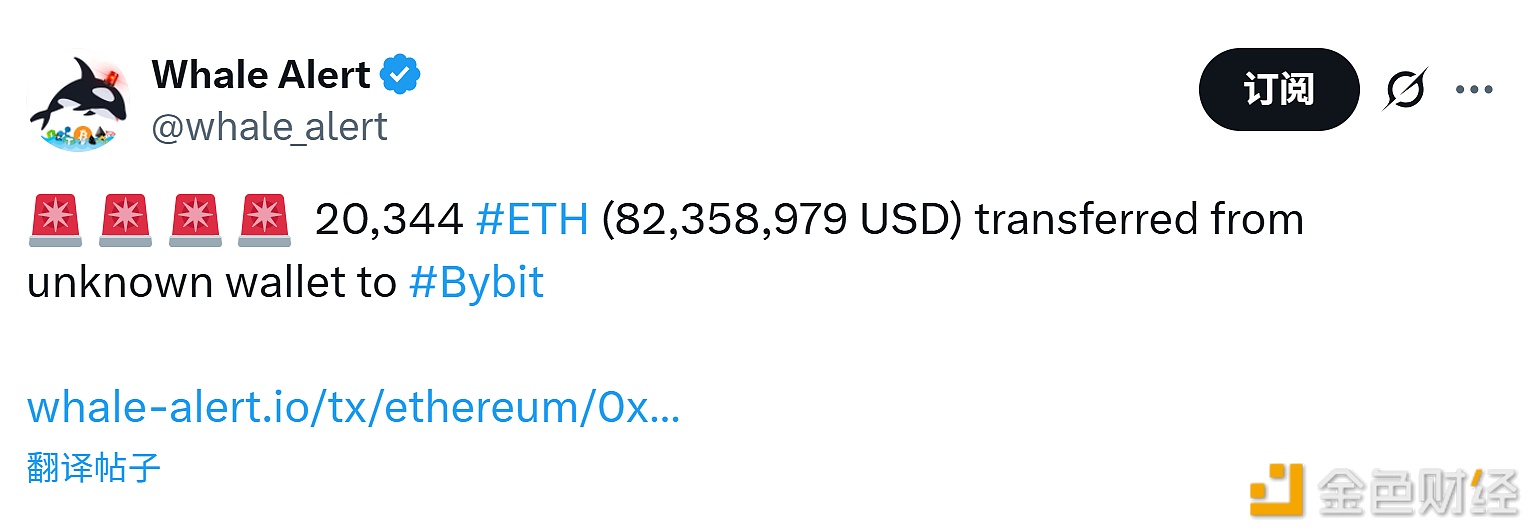Viewport: 1532px width, 530px height.
Task: Click the 金色财经 watermark text
Action: (1418, 490)
